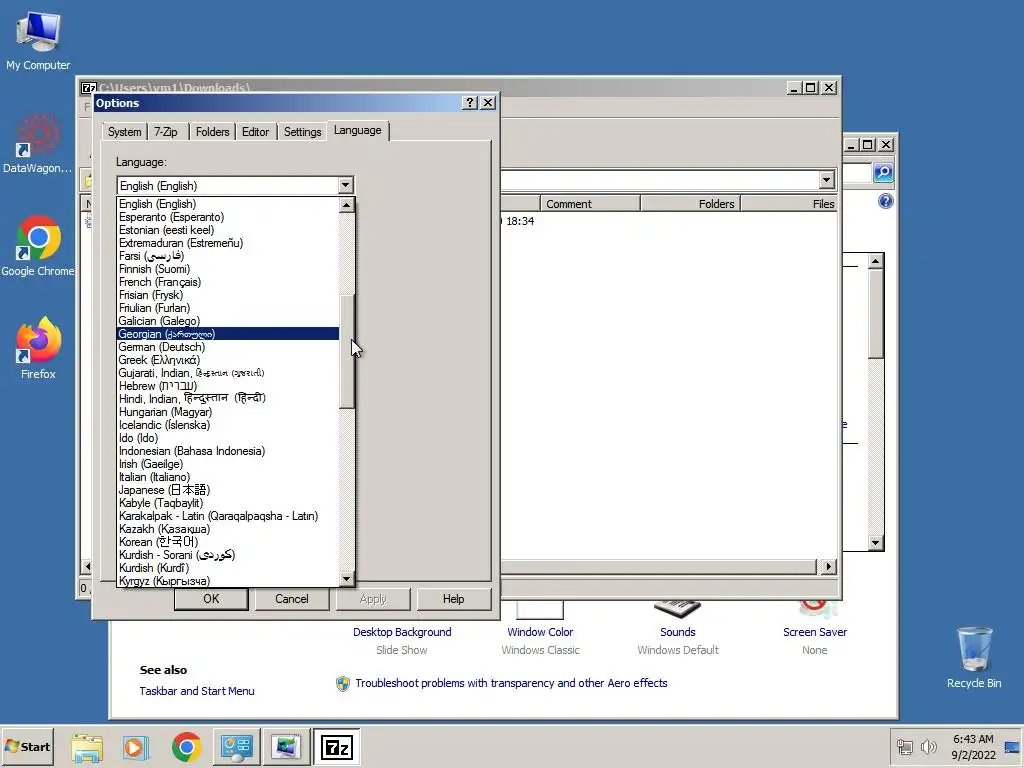Select Japanese language entry
Image resolution: width=1024 pixels, height=768 pixels.
pyautogui.click(x=228, y=490)
